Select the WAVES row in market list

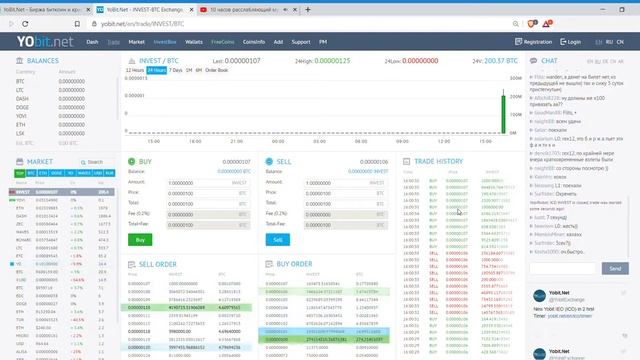pyautogui.click(x=62, y=232)
